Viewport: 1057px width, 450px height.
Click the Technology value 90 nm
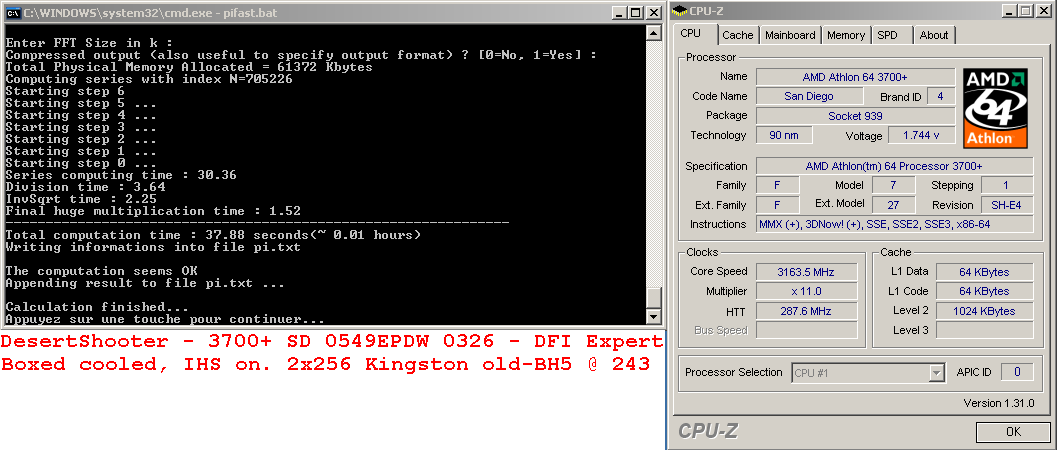[x=784, y=135]
